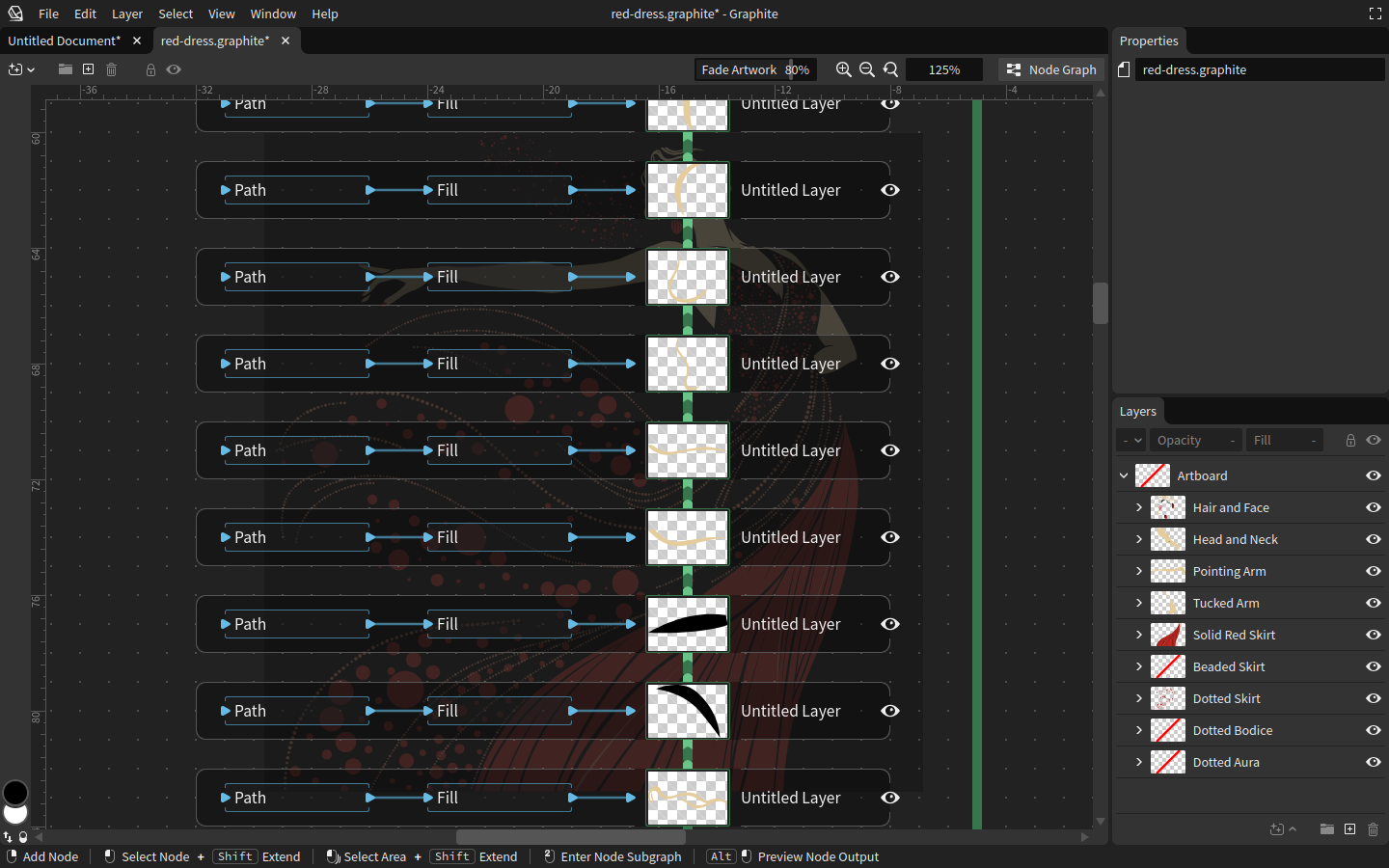Switch to the Untitled Document tab
This screenshot has height=868, width=1389.
65,41
